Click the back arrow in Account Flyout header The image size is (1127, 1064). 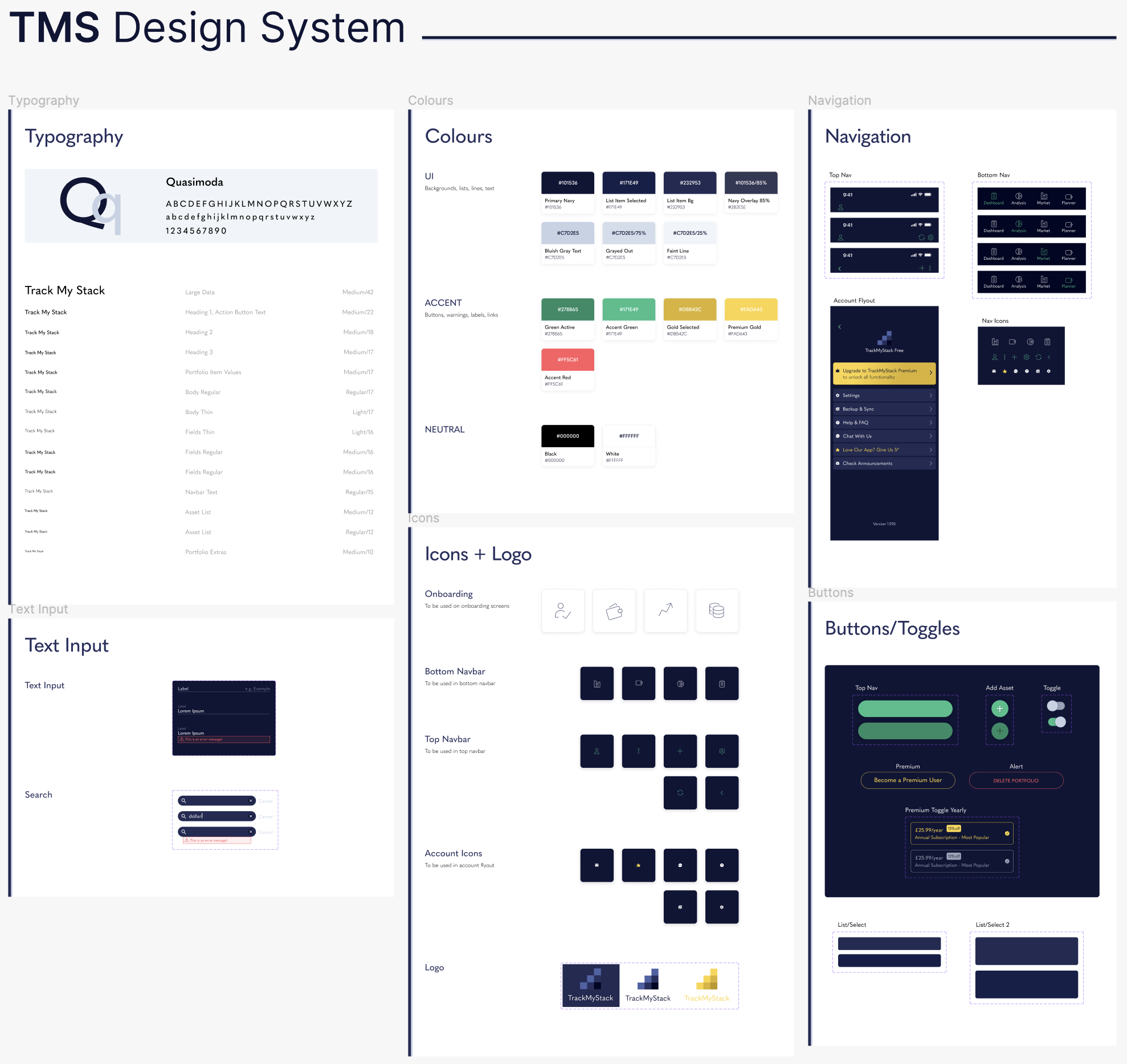[840, 327]
